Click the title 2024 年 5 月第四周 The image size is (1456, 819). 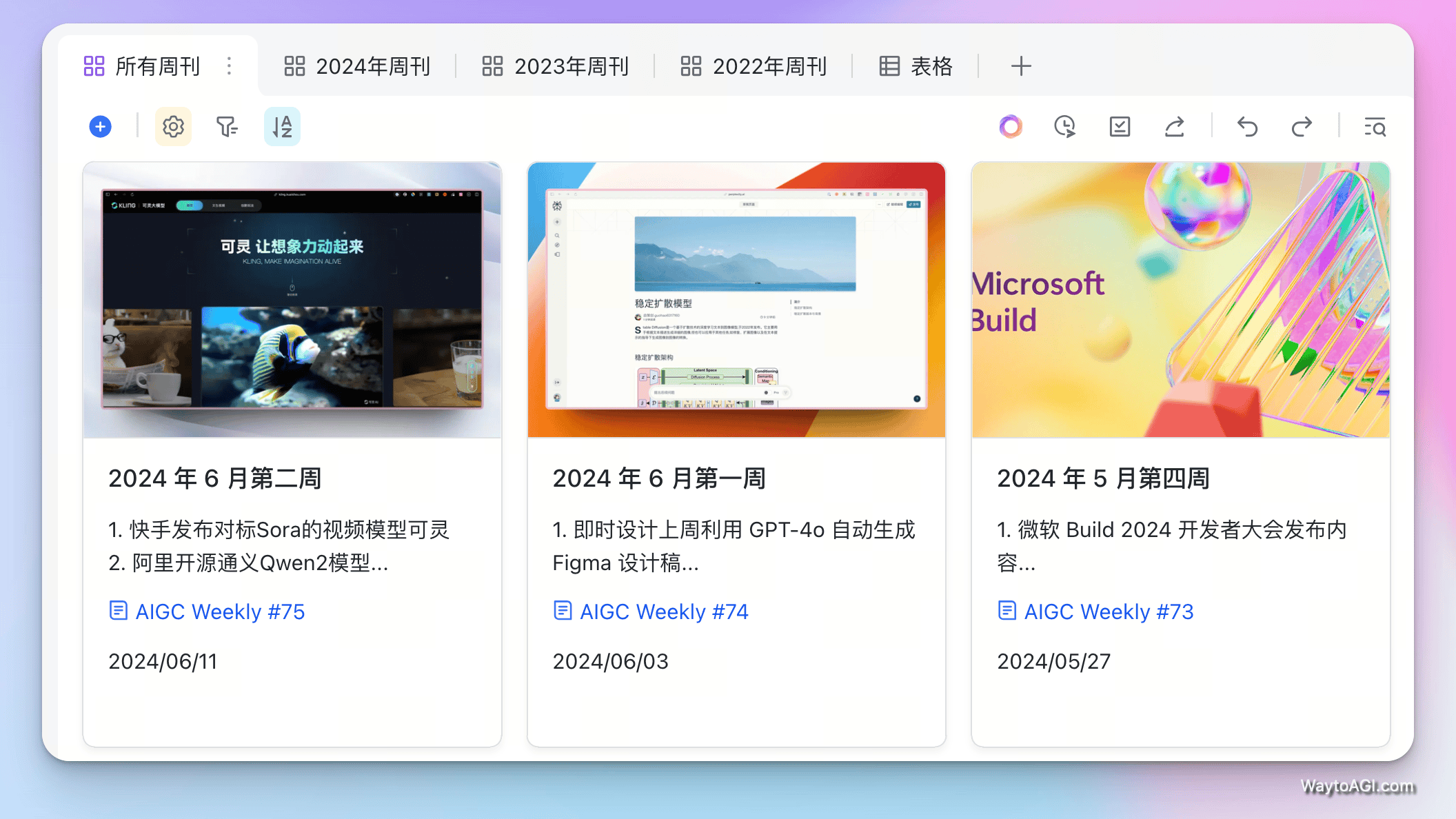pos(1104,478)
